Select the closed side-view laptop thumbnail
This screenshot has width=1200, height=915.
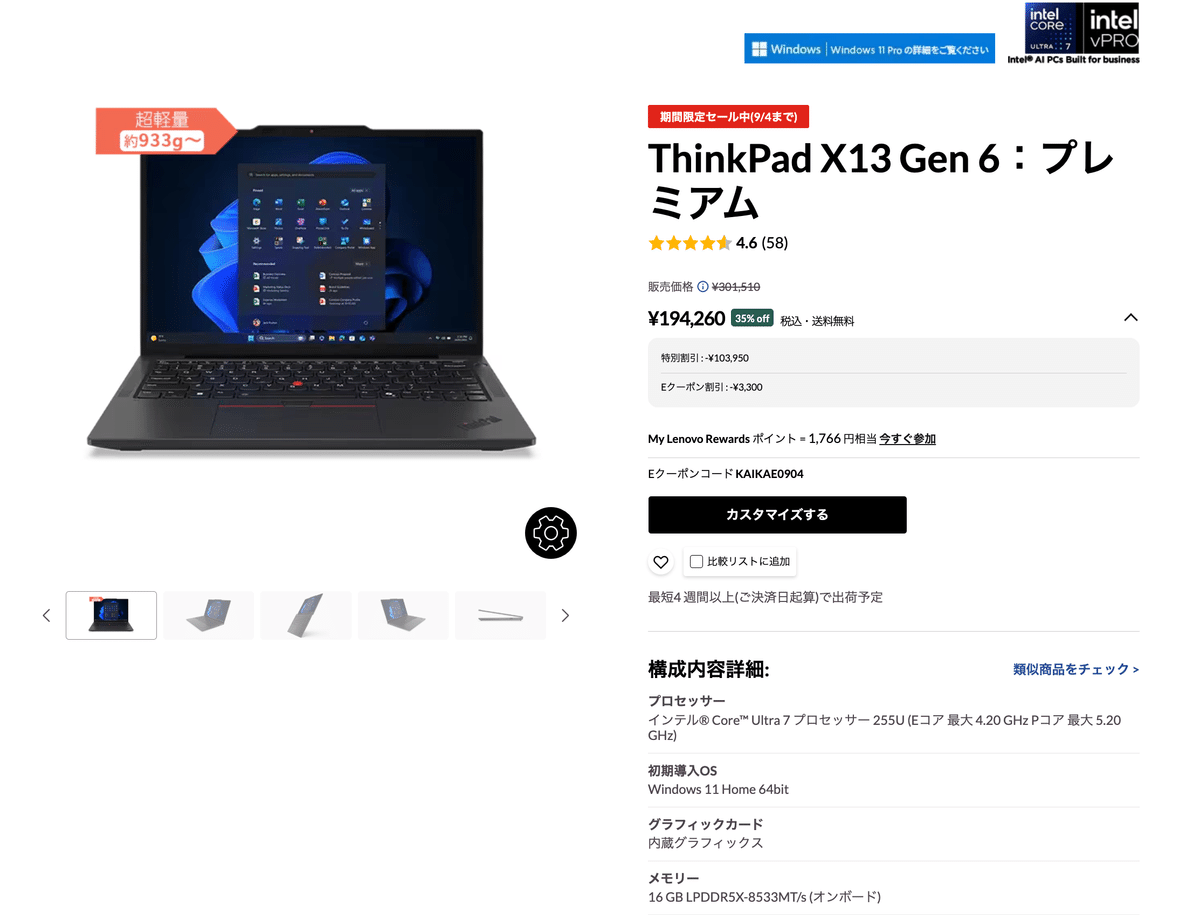500,615
